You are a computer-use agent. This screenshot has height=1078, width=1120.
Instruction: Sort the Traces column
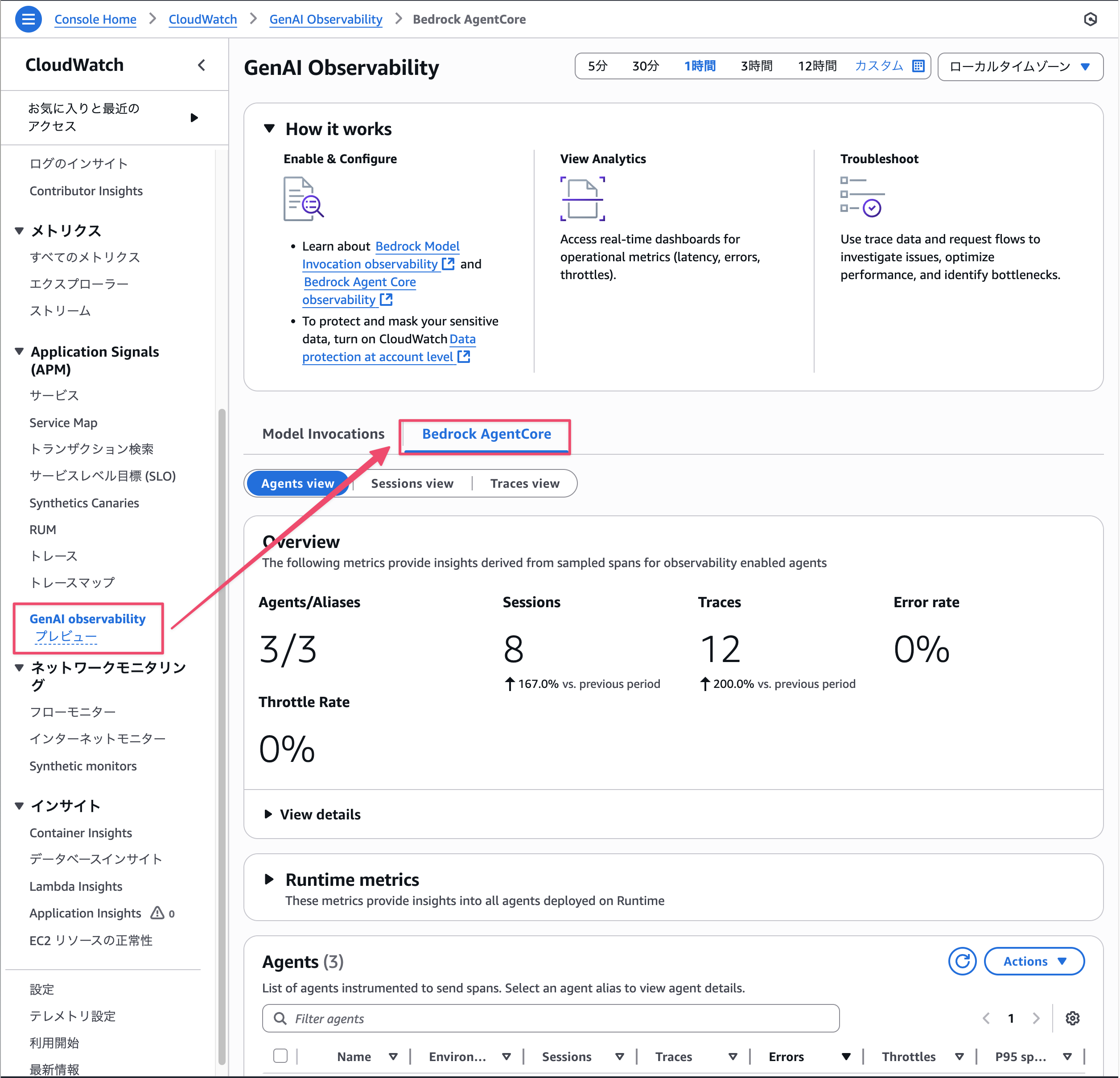[x=733, y=1057]
